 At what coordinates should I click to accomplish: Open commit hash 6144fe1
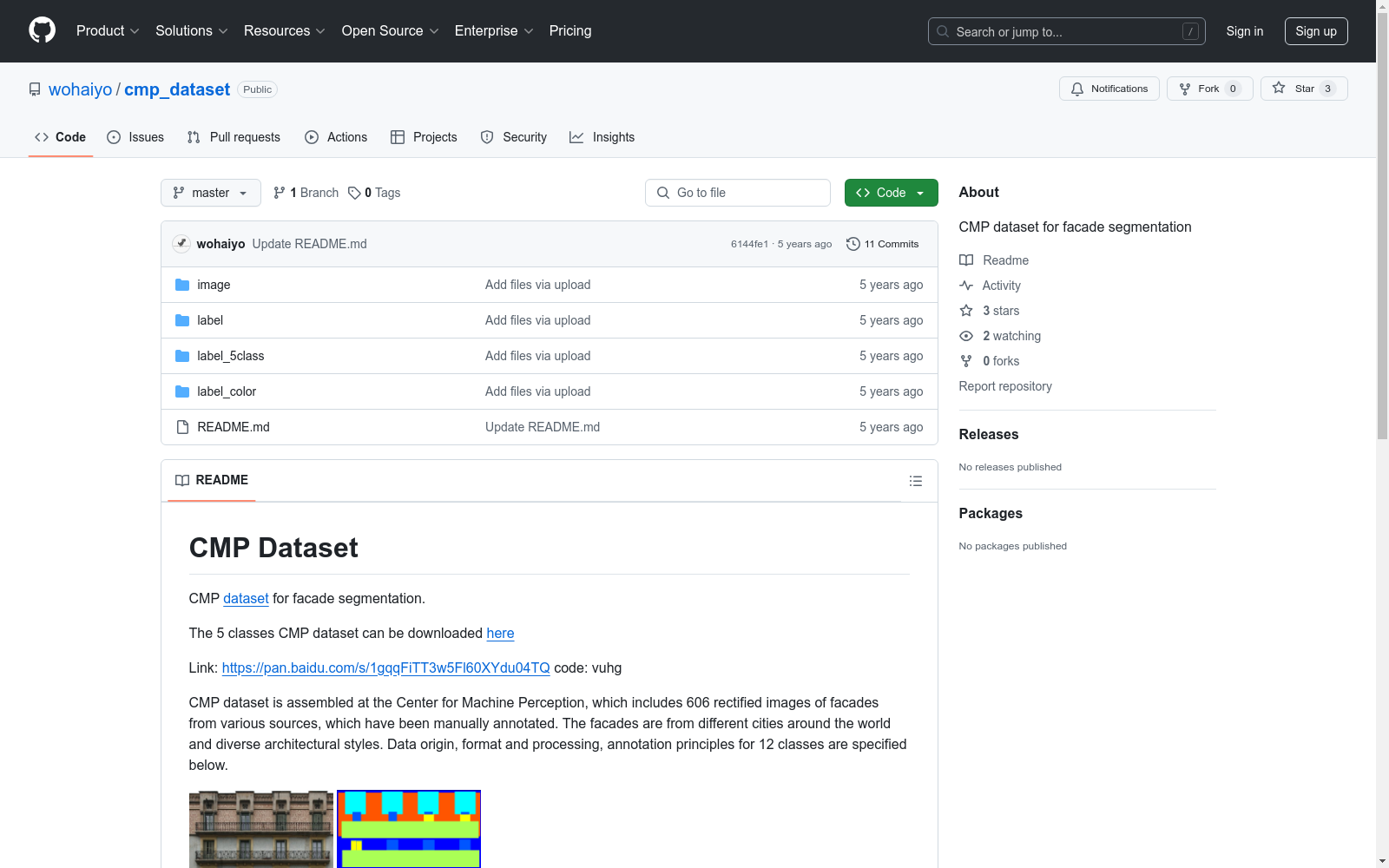[x=749, y=244]
